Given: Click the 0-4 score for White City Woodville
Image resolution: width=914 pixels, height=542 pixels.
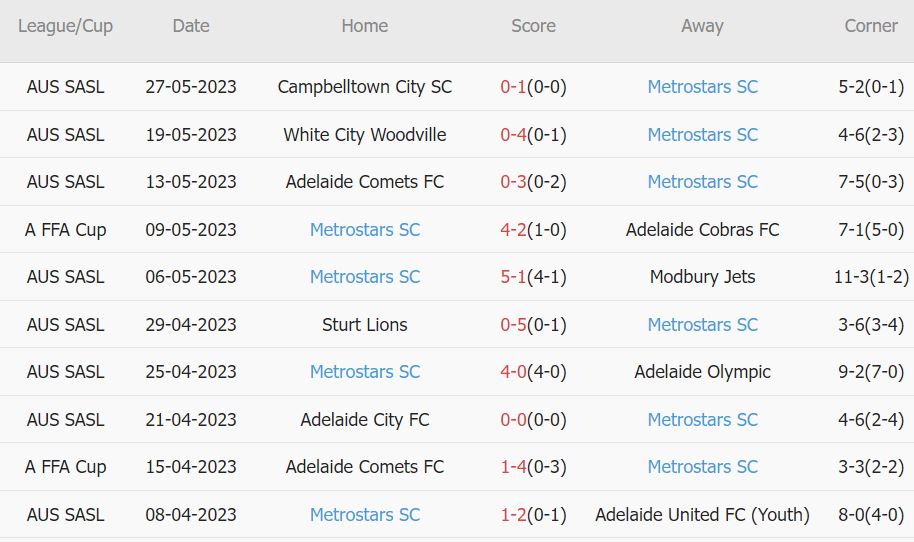Looking at the screenshot, I should click(513, 135).
